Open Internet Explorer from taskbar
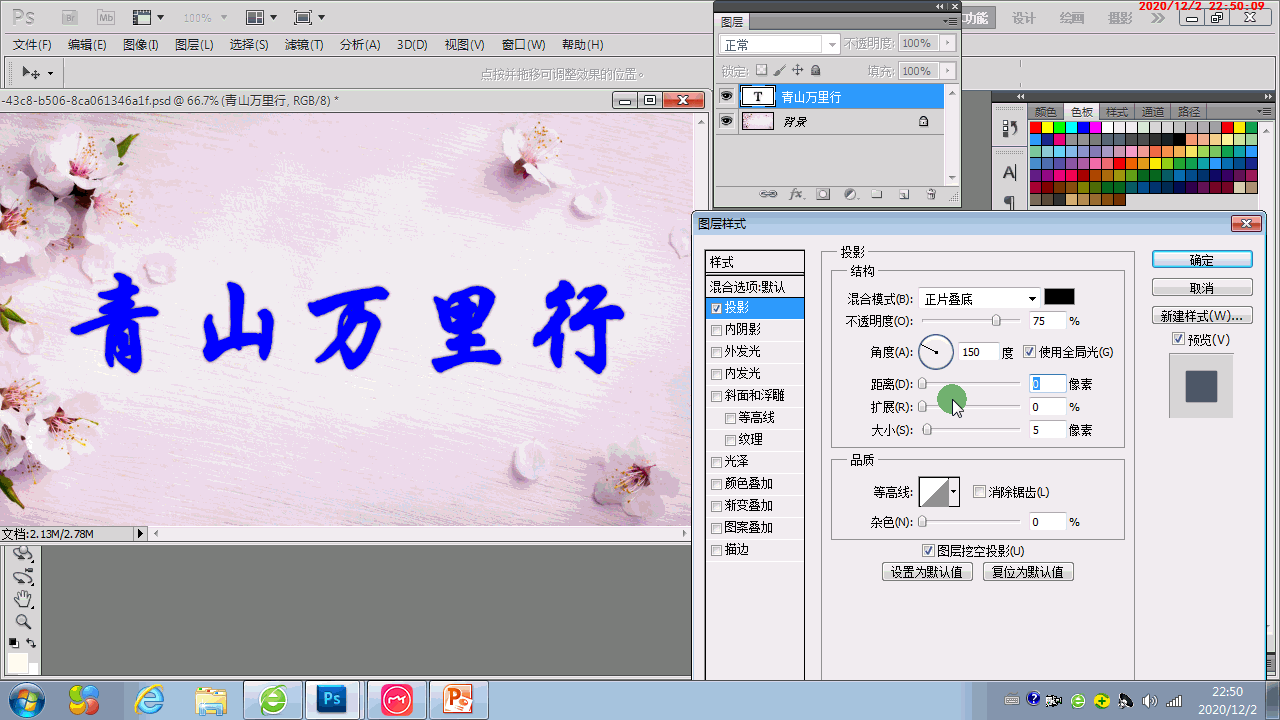1280x720 pixels. pos(150,700)
